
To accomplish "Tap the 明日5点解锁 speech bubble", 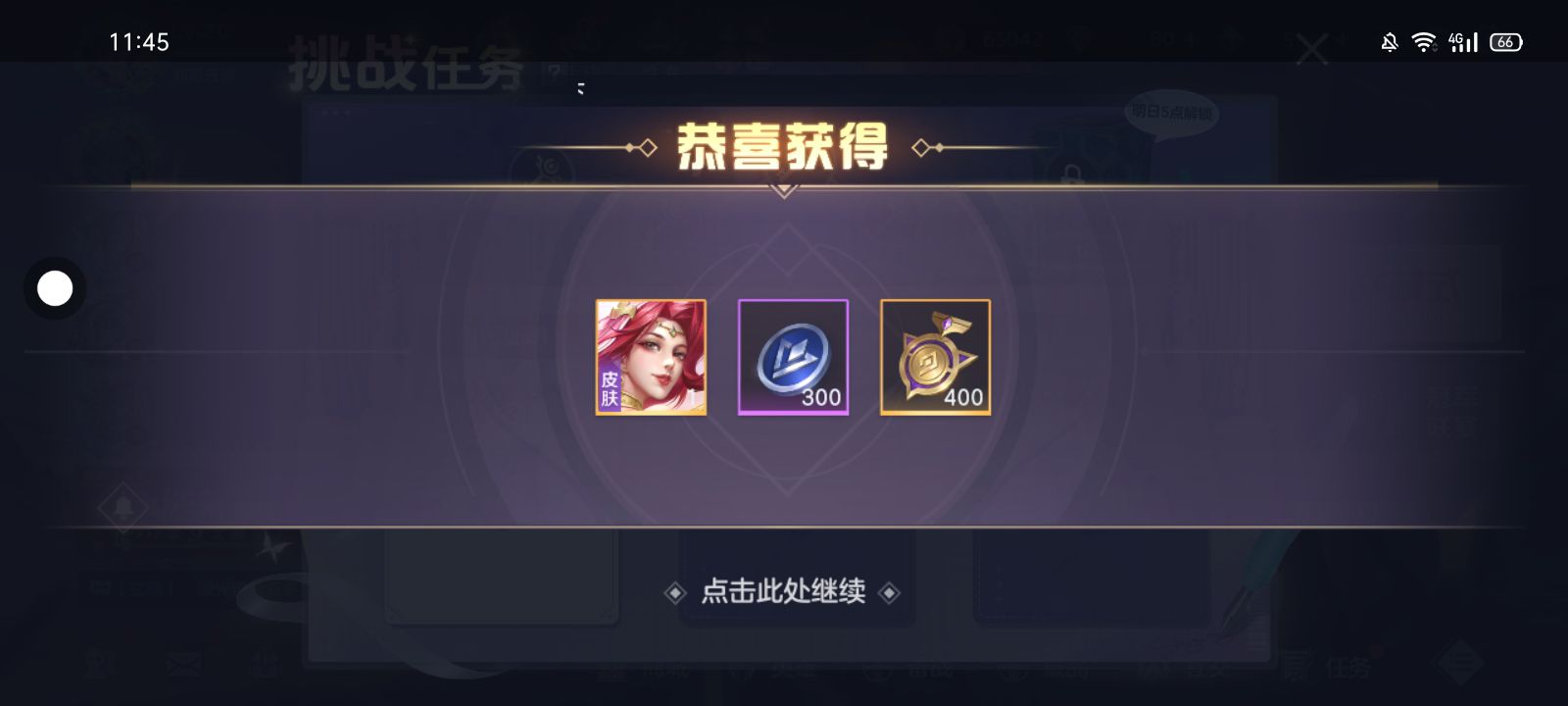I will pos(1172,114).
